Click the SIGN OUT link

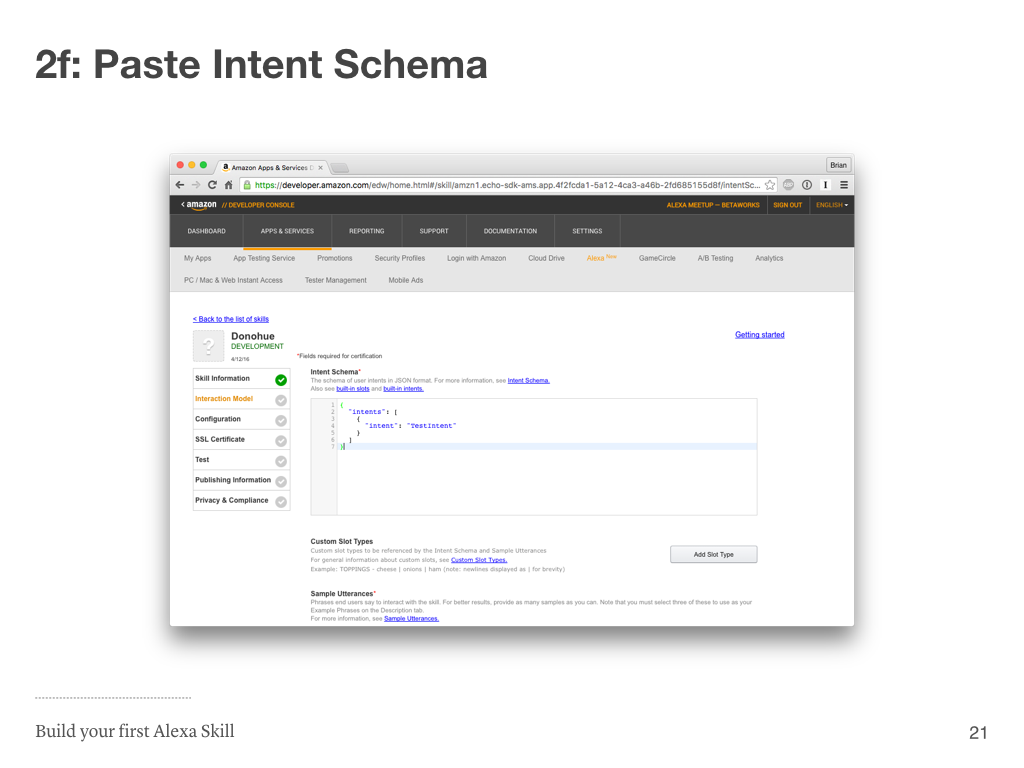point(788,205)
